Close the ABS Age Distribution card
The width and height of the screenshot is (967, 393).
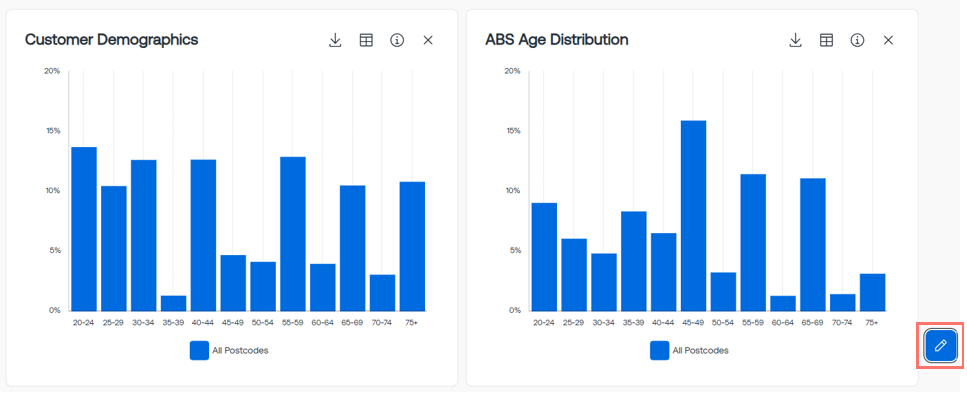[x=888, y=41]
